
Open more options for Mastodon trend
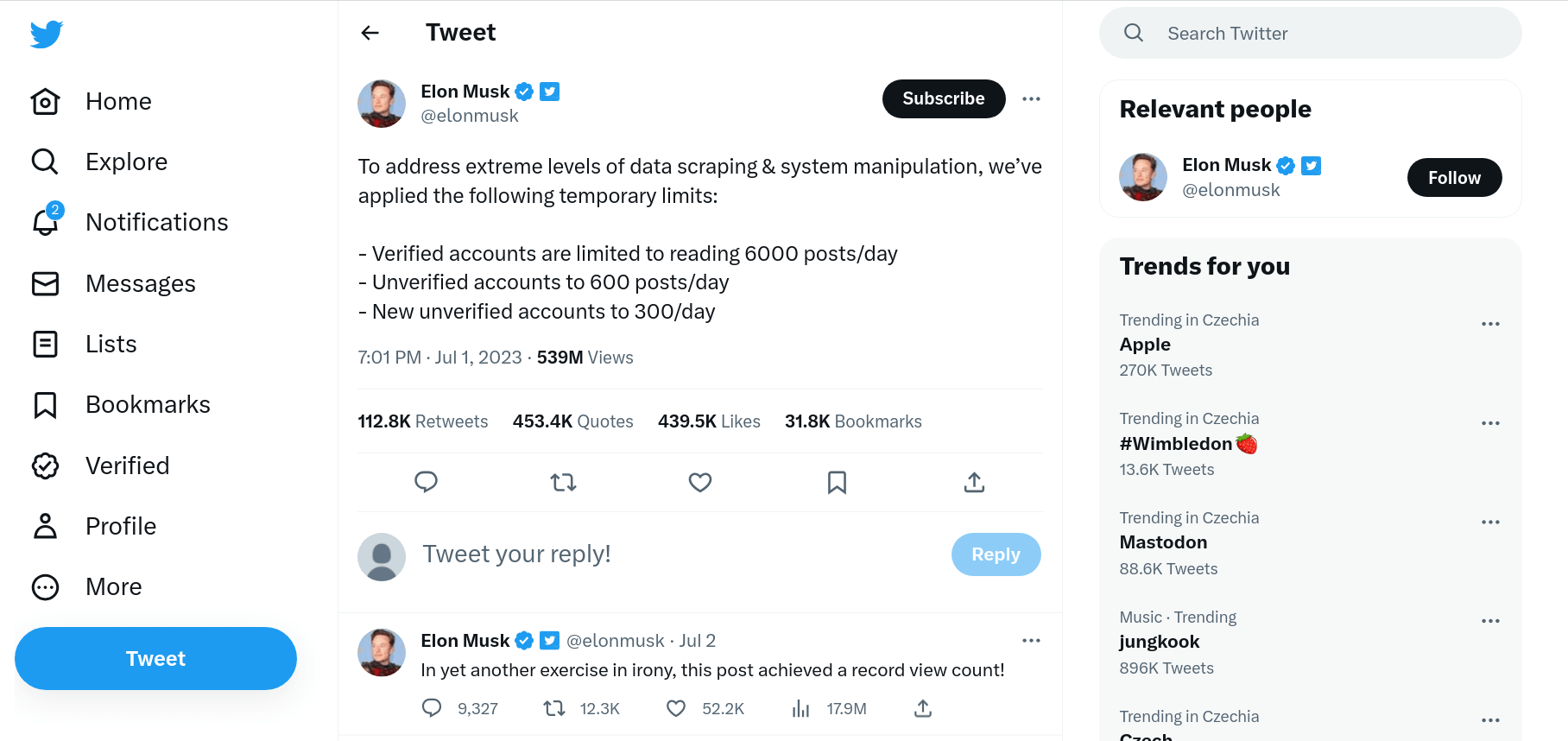pyautogui.click(x=1490, y=522)
